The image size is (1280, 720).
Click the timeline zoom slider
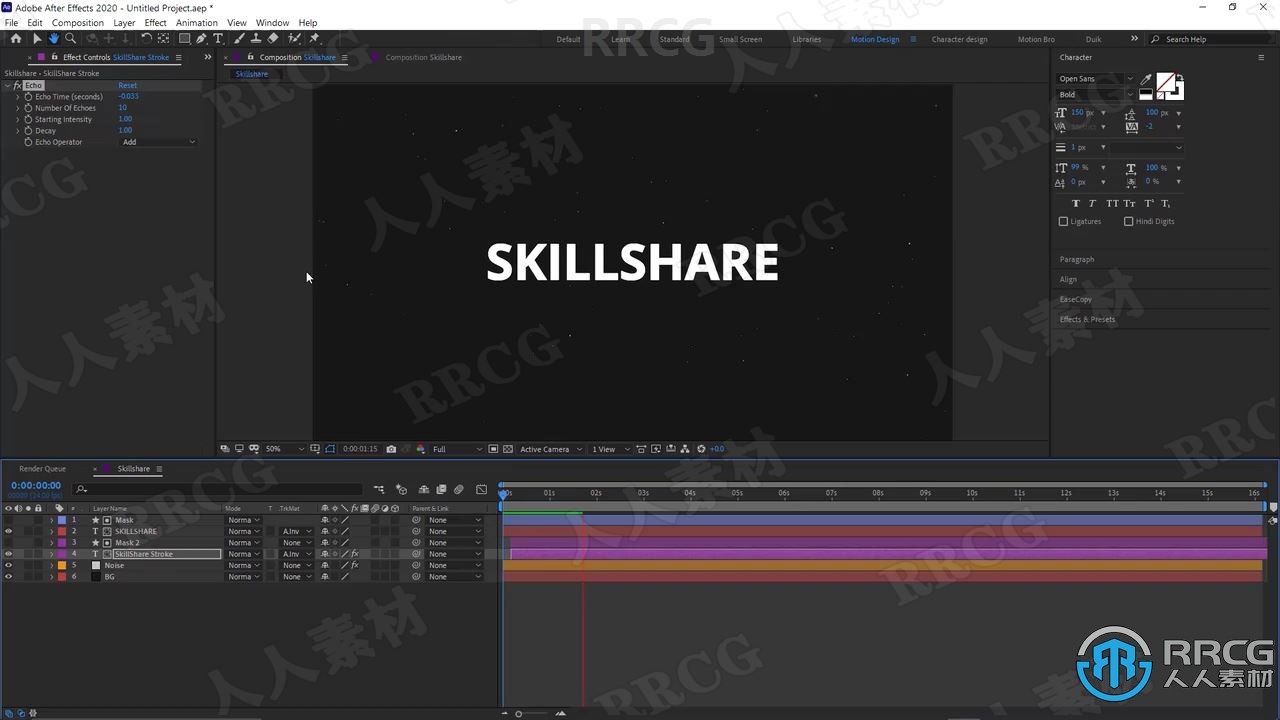click(x=518, y=713)
